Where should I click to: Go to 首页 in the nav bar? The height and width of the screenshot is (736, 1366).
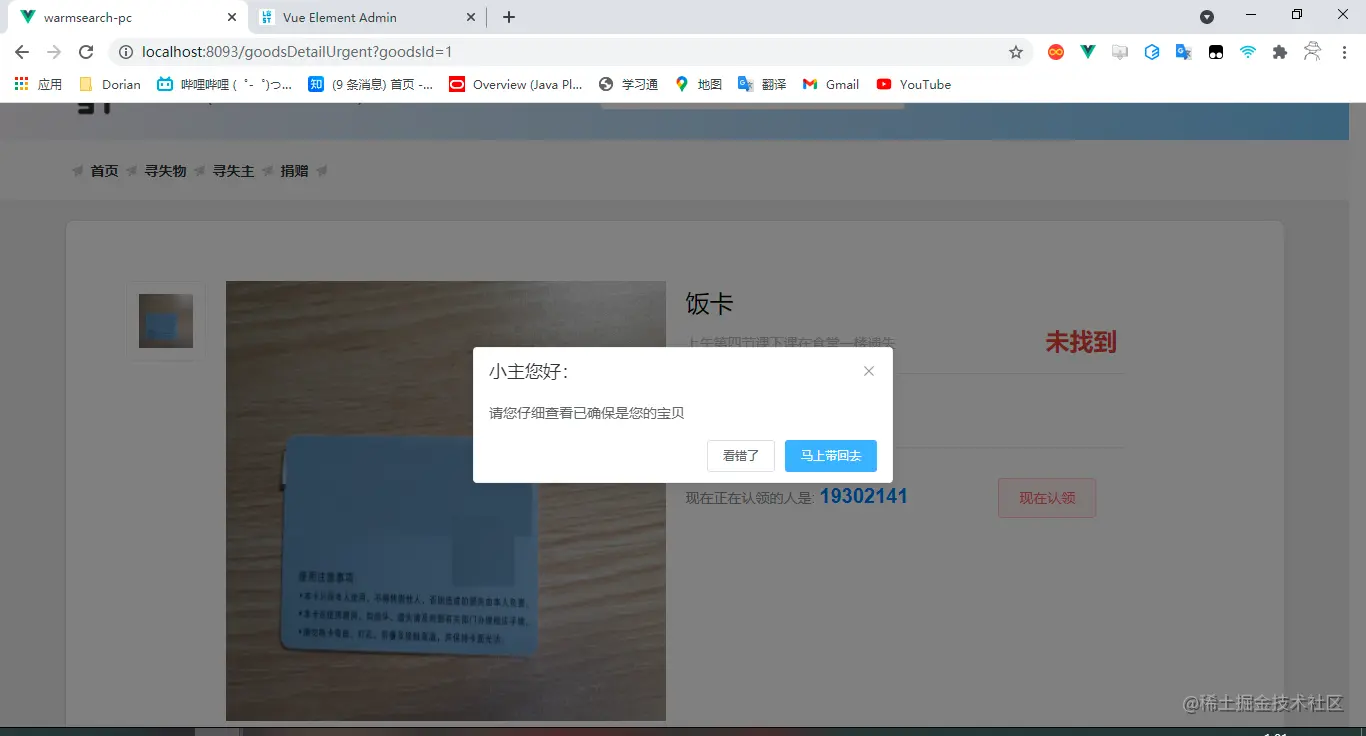pos(104,171)
